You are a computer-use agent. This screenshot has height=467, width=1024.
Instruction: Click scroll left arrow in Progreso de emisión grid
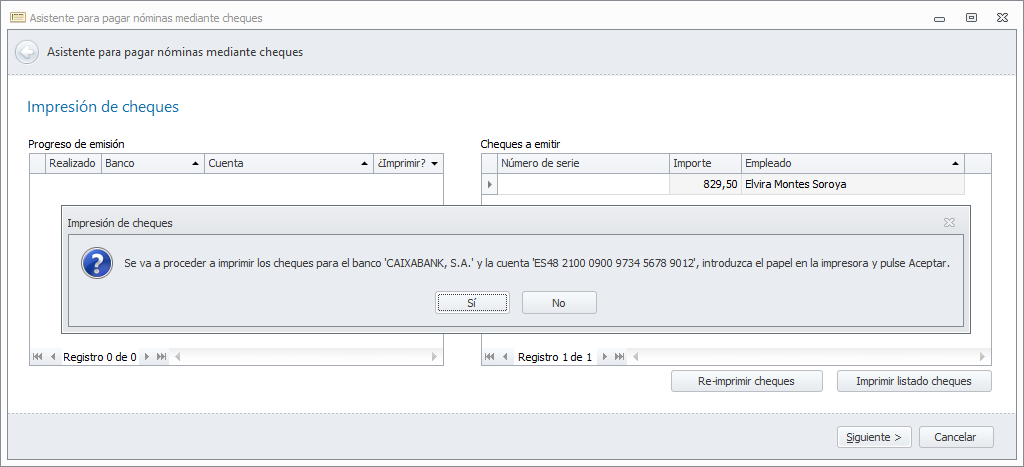(177, 357)
